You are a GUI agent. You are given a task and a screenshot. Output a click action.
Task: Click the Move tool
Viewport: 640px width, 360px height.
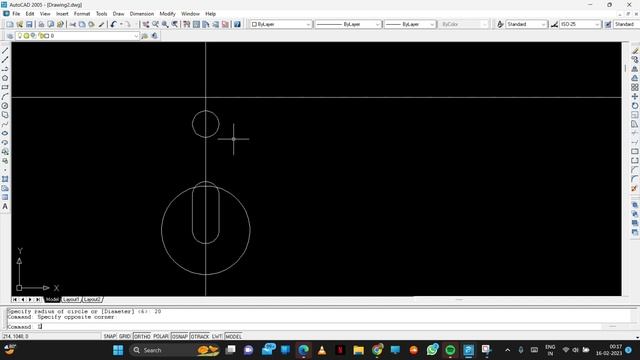[635, 97]
